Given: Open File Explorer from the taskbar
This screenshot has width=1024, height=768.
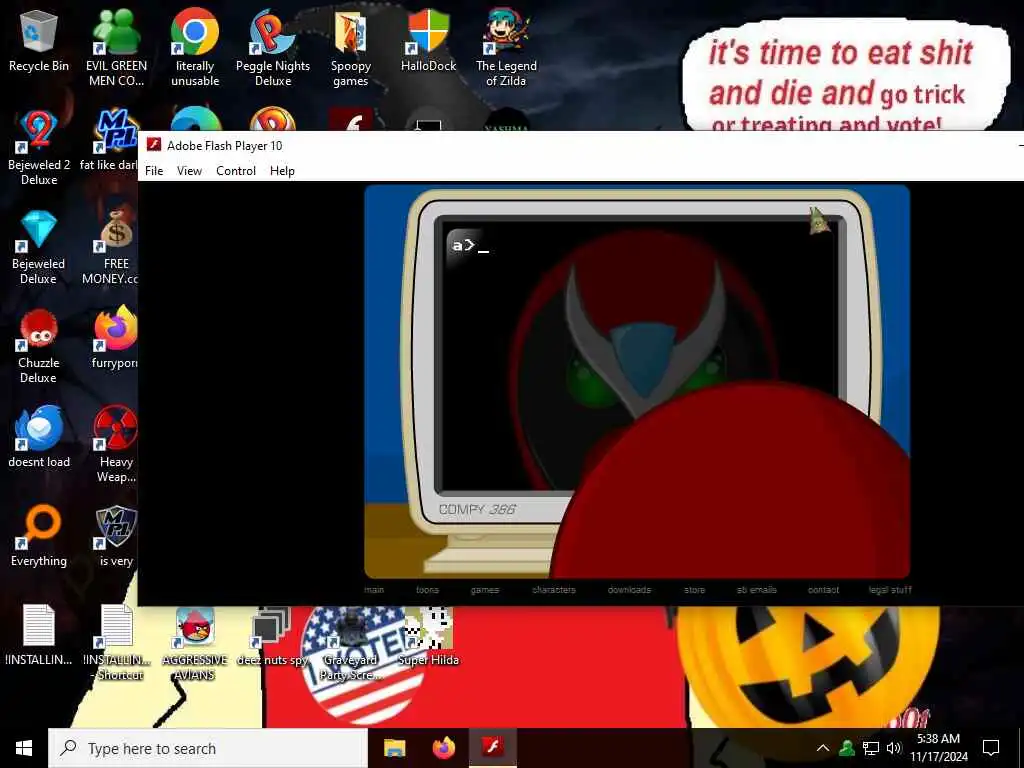Looking at the screenshot, I should click(x=394, y=748).
